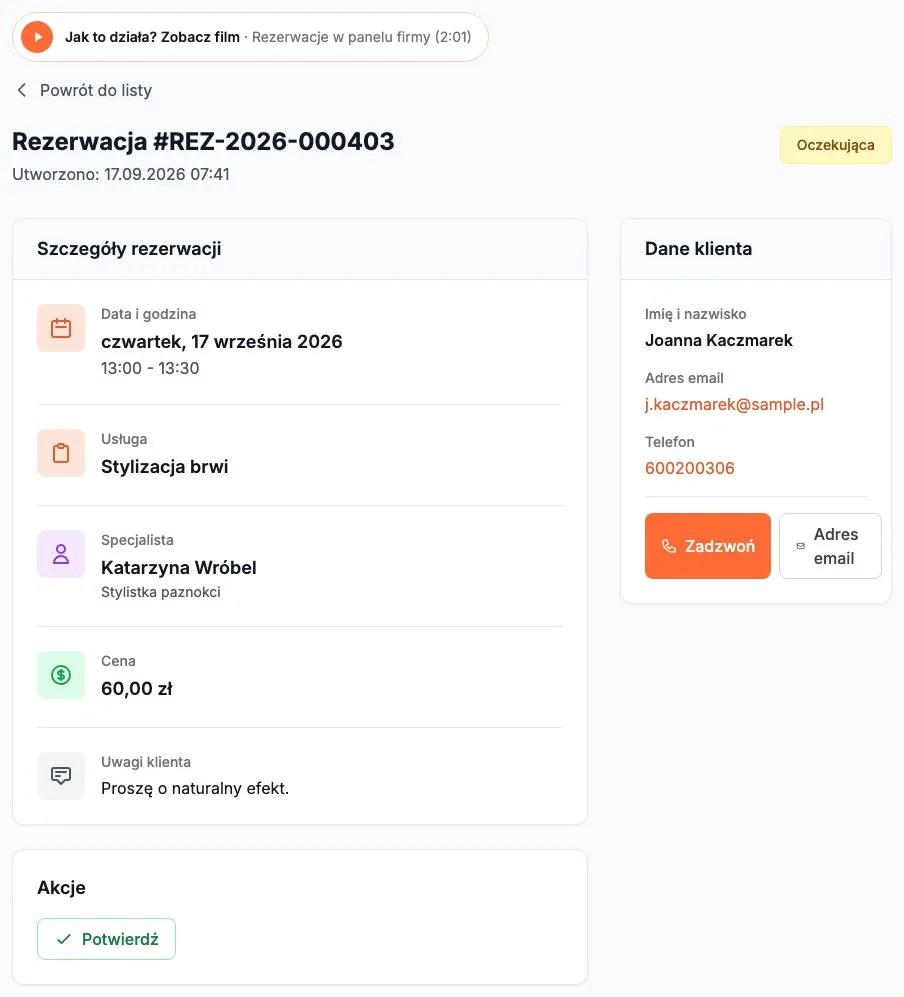Click specialist name Katarzyna Wróbel
This screenshot has height=997, width=904.
pos(179,567)
